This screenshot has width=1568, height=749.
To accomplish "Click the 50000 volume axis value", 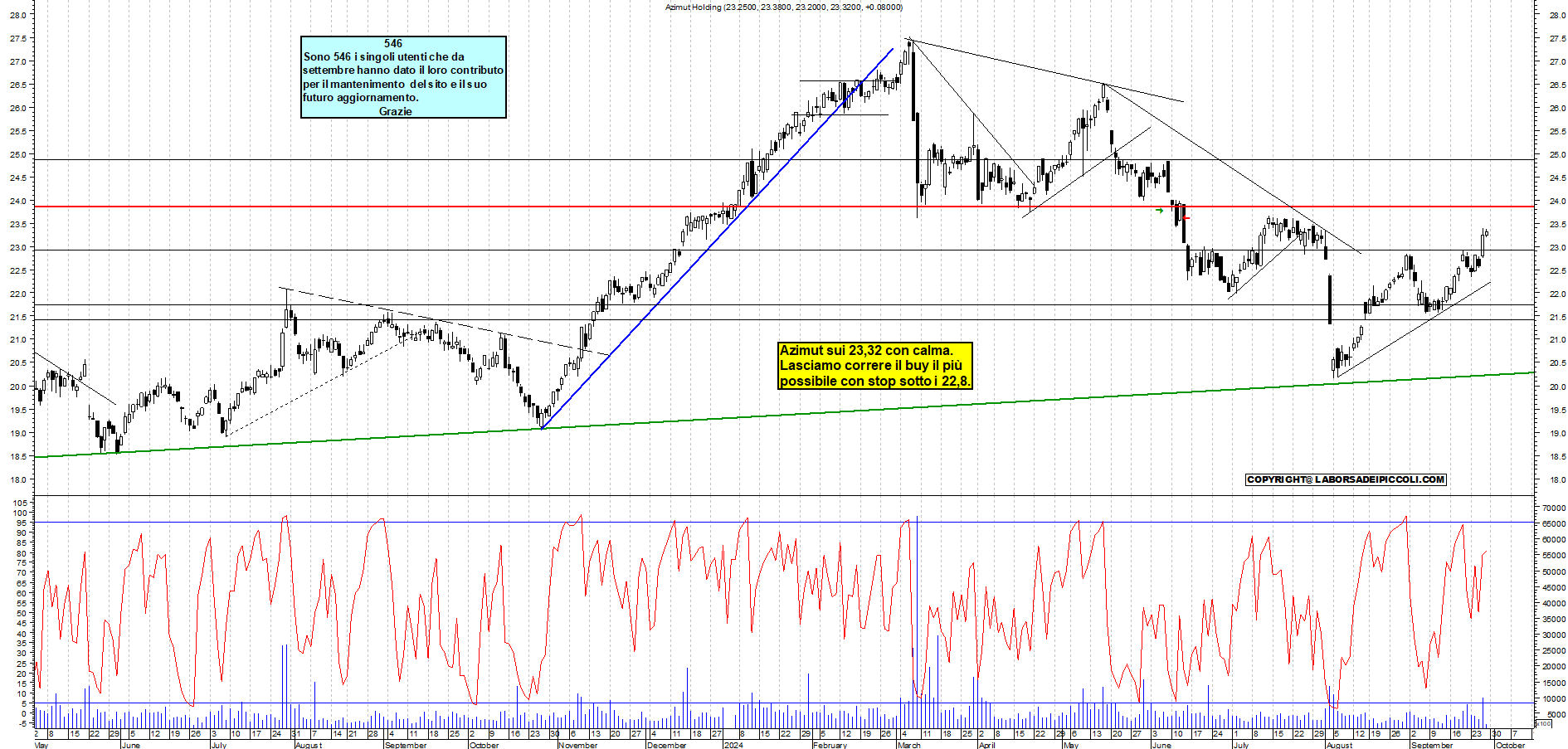I will point(1554,571).
